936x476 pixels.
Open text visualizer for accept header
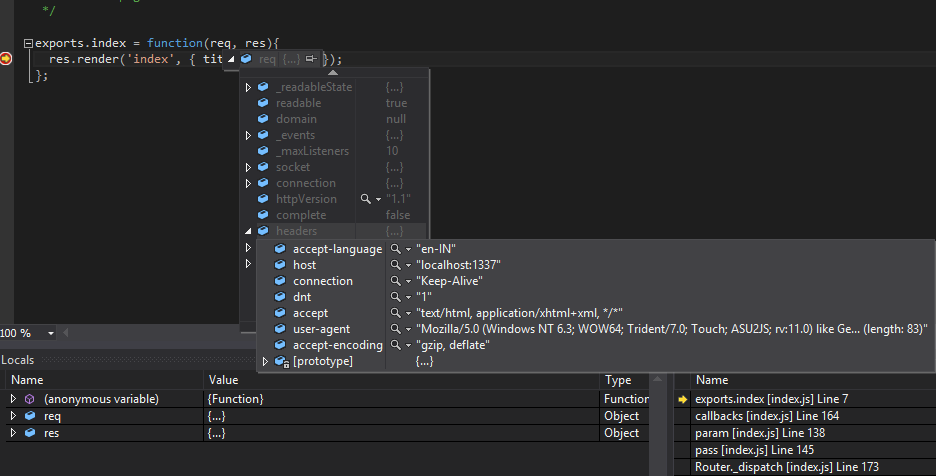pos(395,313)
